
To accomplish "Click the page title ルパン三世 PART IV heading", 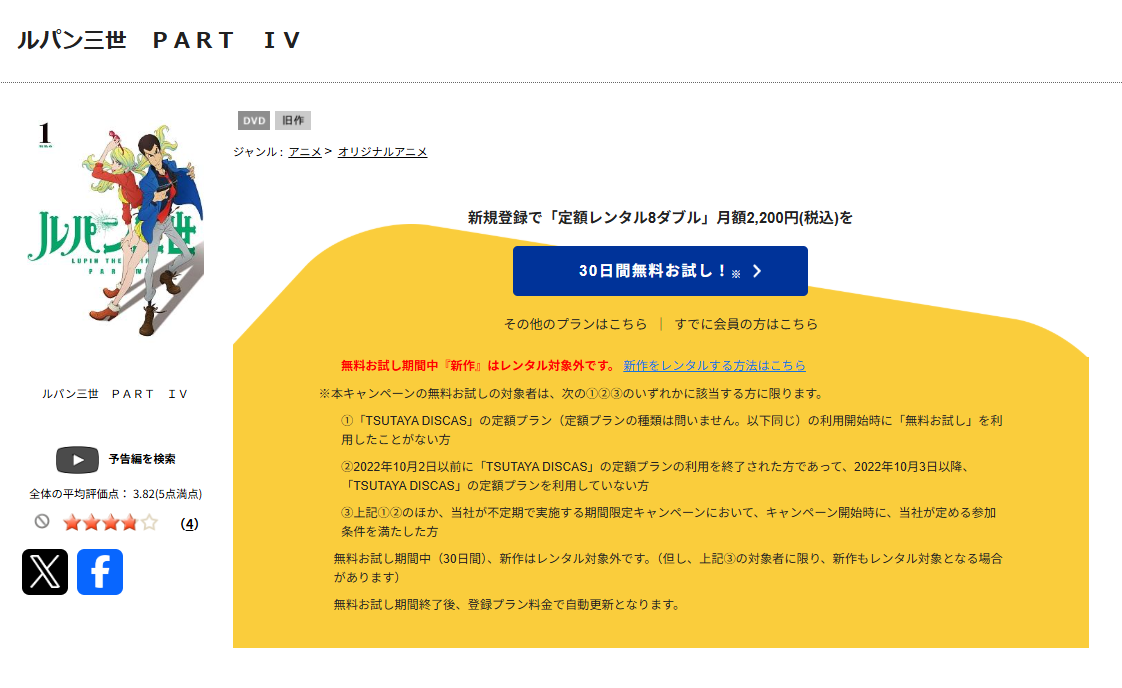I will (160, 40).
